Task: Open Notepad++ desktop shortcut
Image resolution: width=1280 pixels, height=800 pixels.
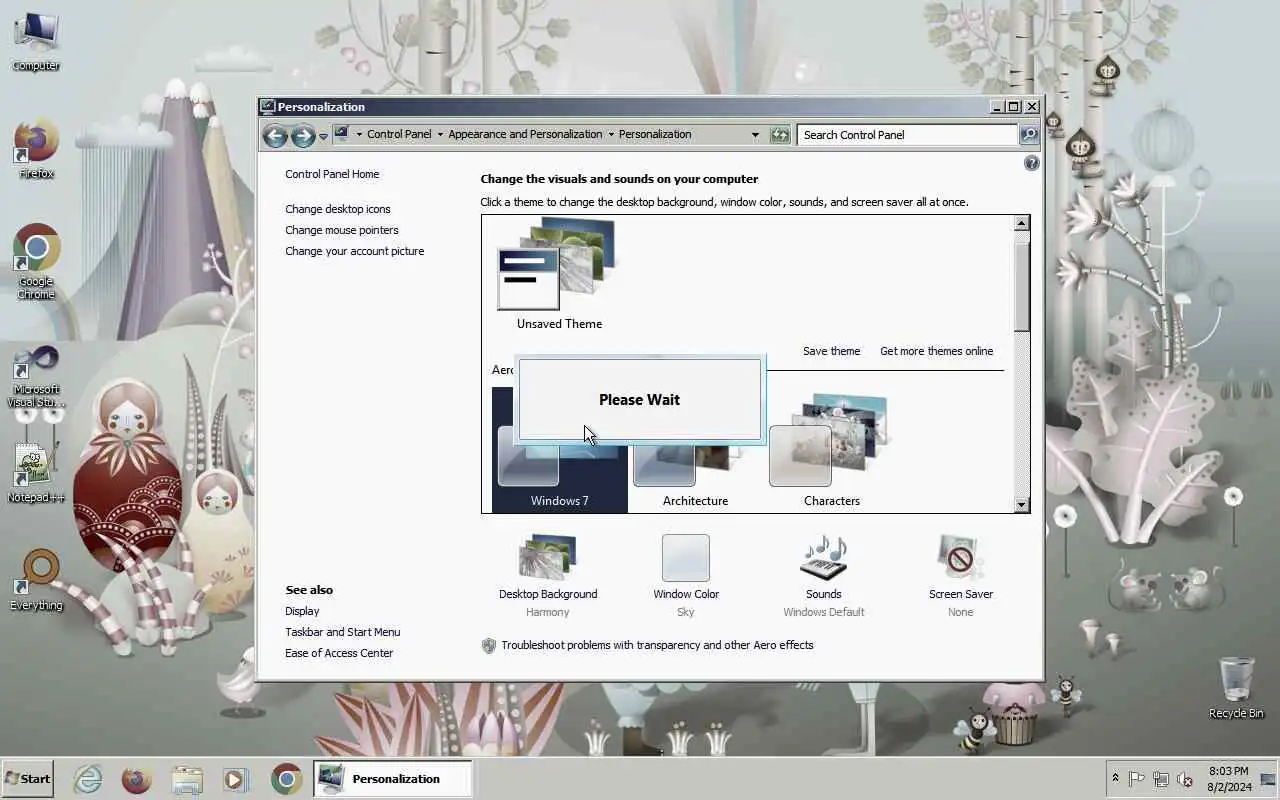Action: click(x=36, y=472)
